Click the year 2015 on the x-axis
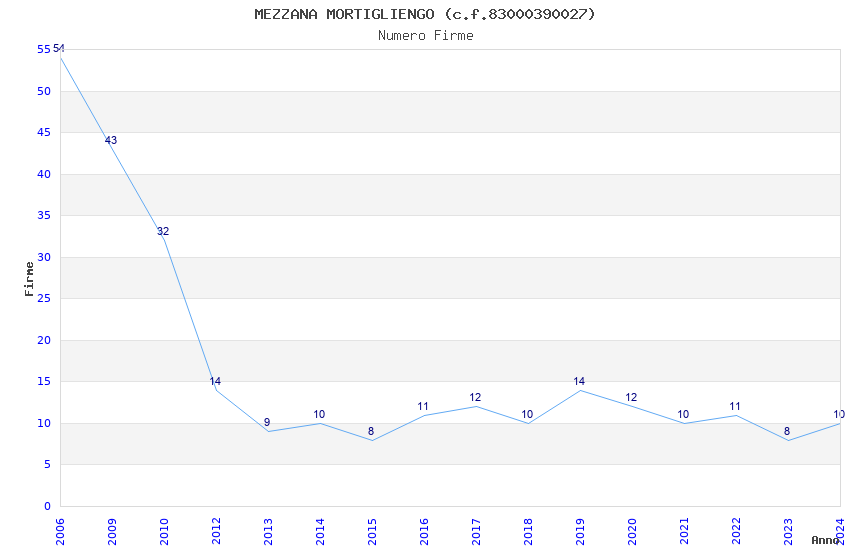Image resolution: width=850 pixels, height=550 pixels. point(372,532)
